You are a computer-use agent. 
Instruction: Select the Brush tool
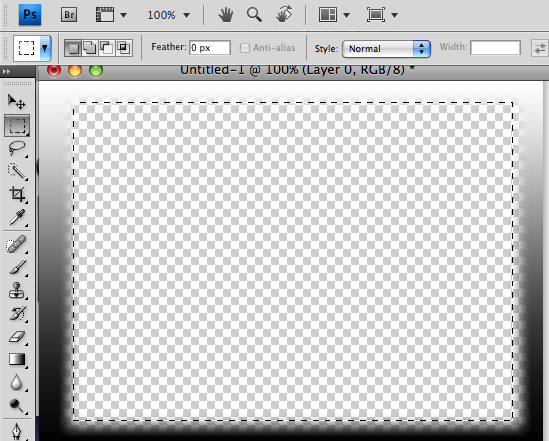coord(17,267)
